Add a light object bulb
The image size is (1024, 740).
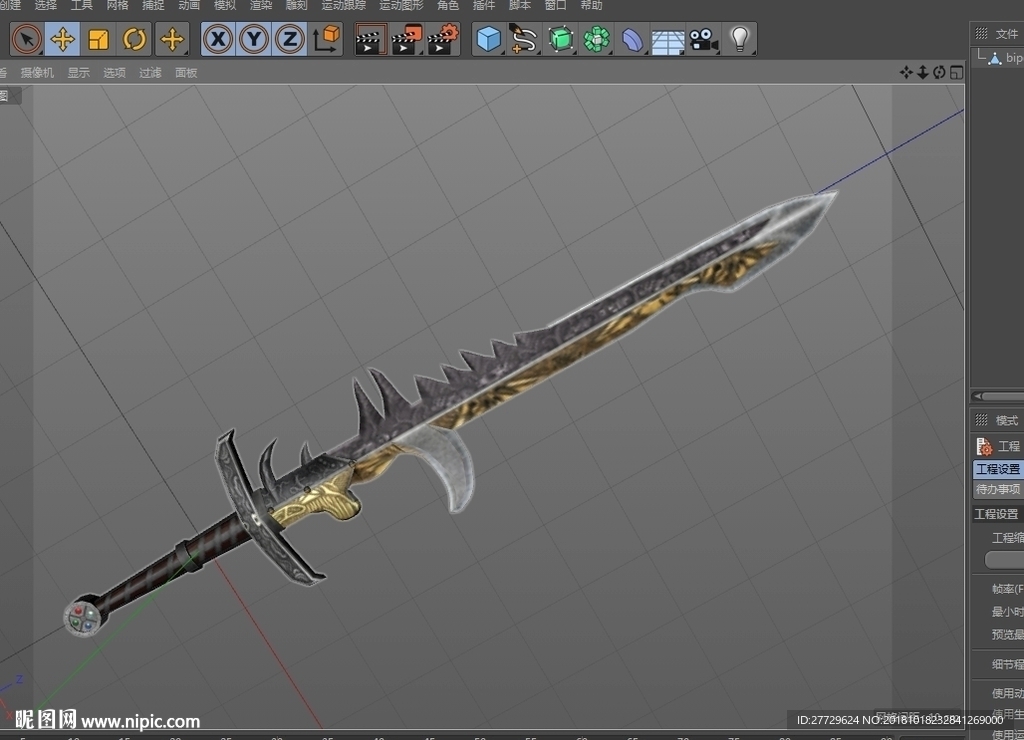click(x=739, y=39)
